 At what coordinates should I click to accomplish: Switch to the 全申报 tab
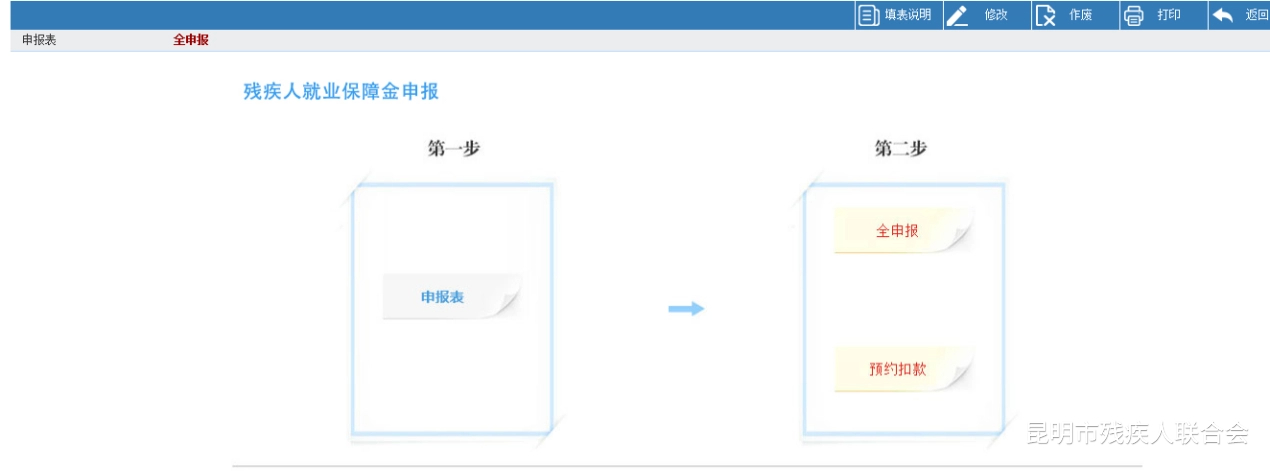[x=191, y=40]
